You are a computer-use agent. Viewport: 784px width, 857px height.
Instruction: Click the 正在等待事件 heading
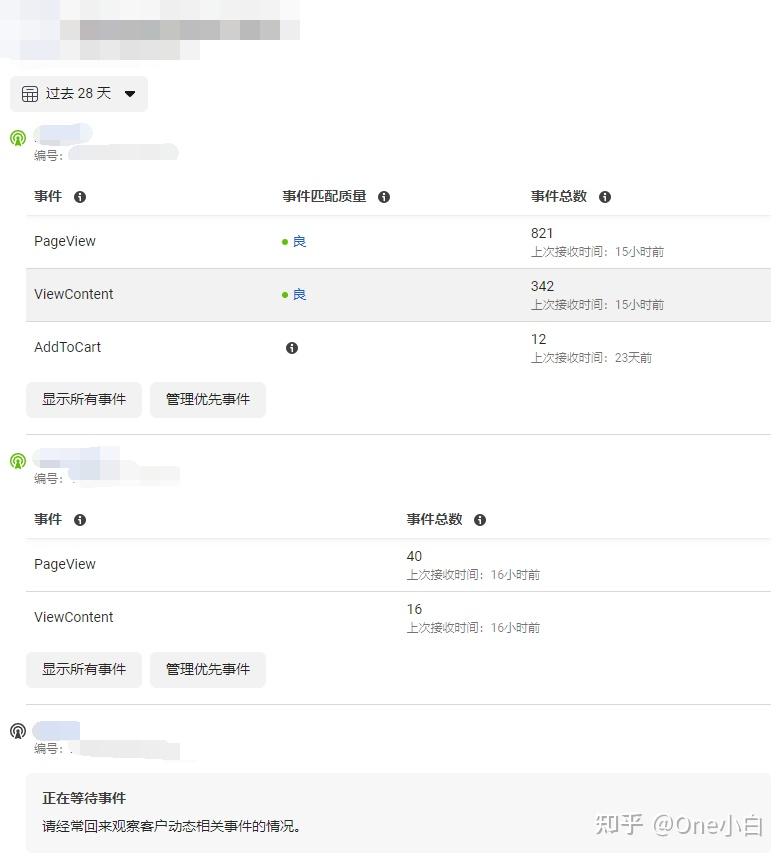point(84,799)
